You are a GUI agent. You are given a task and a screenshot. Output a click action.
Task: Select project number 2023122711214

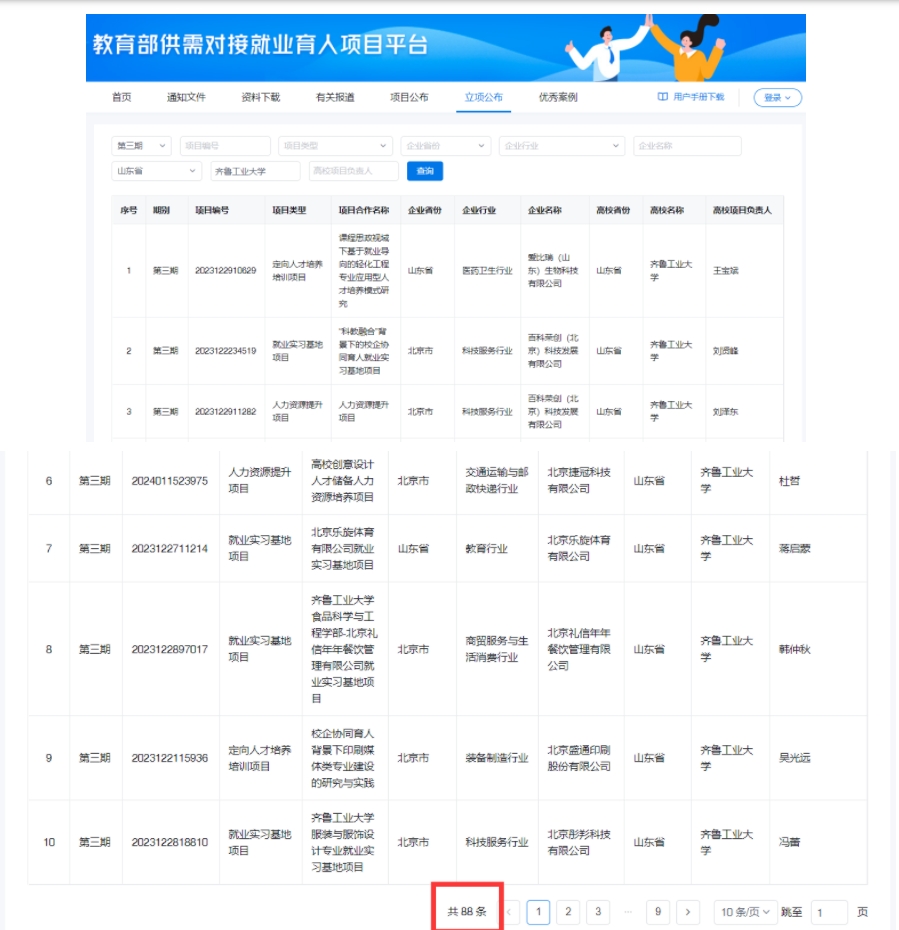coord(170,549)
